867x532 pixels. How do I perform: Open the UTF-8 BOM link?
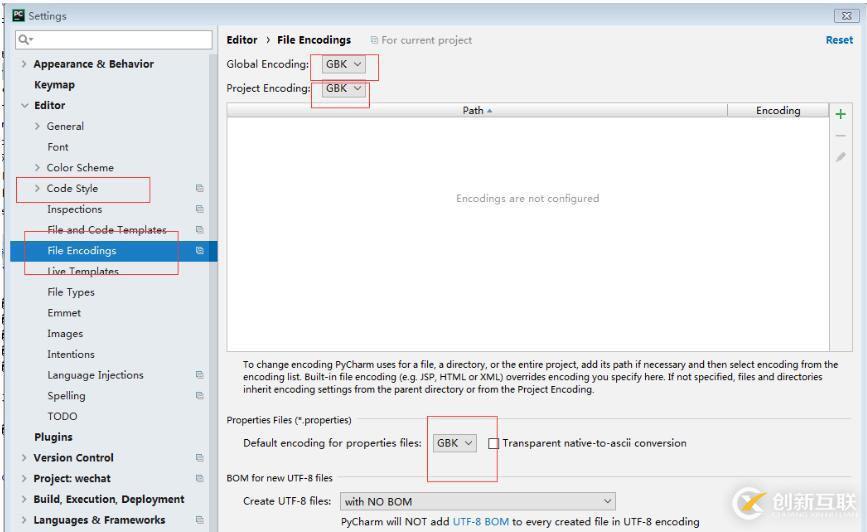480,522
